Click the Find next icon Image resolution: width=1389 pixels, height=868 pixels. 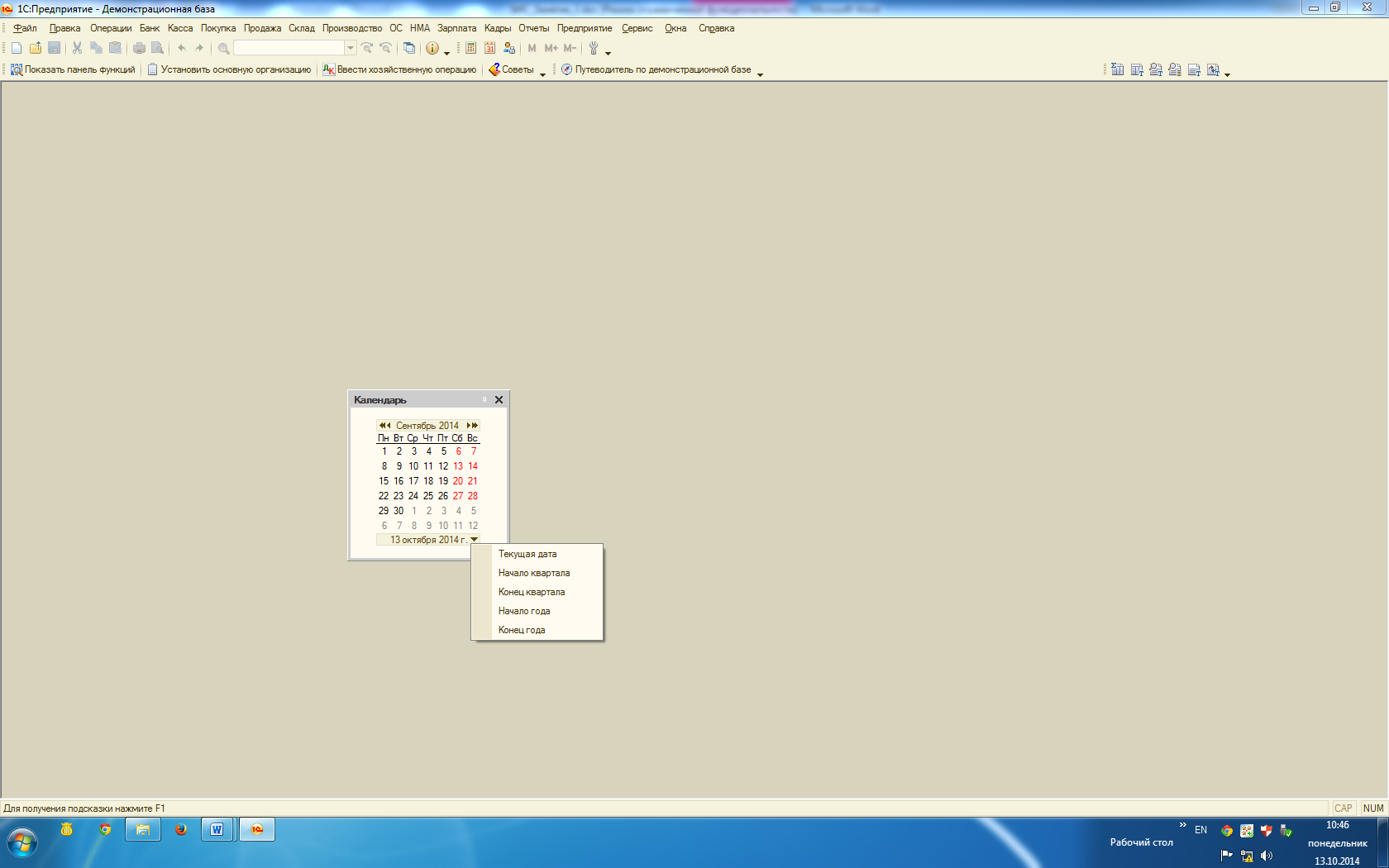click(367, 48)
